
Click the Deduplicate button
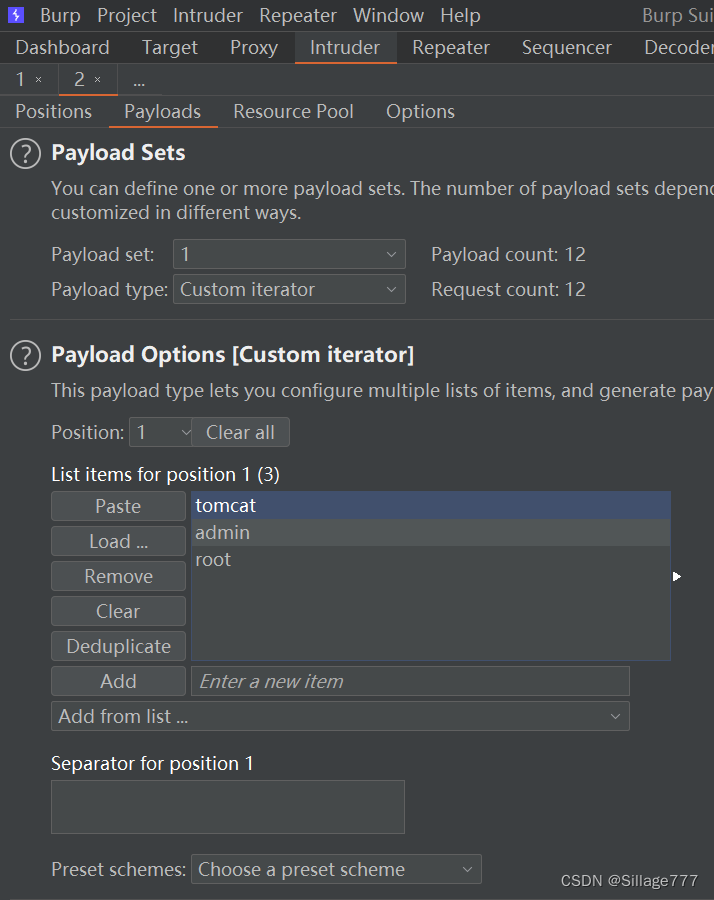click(x=118, y=646)
